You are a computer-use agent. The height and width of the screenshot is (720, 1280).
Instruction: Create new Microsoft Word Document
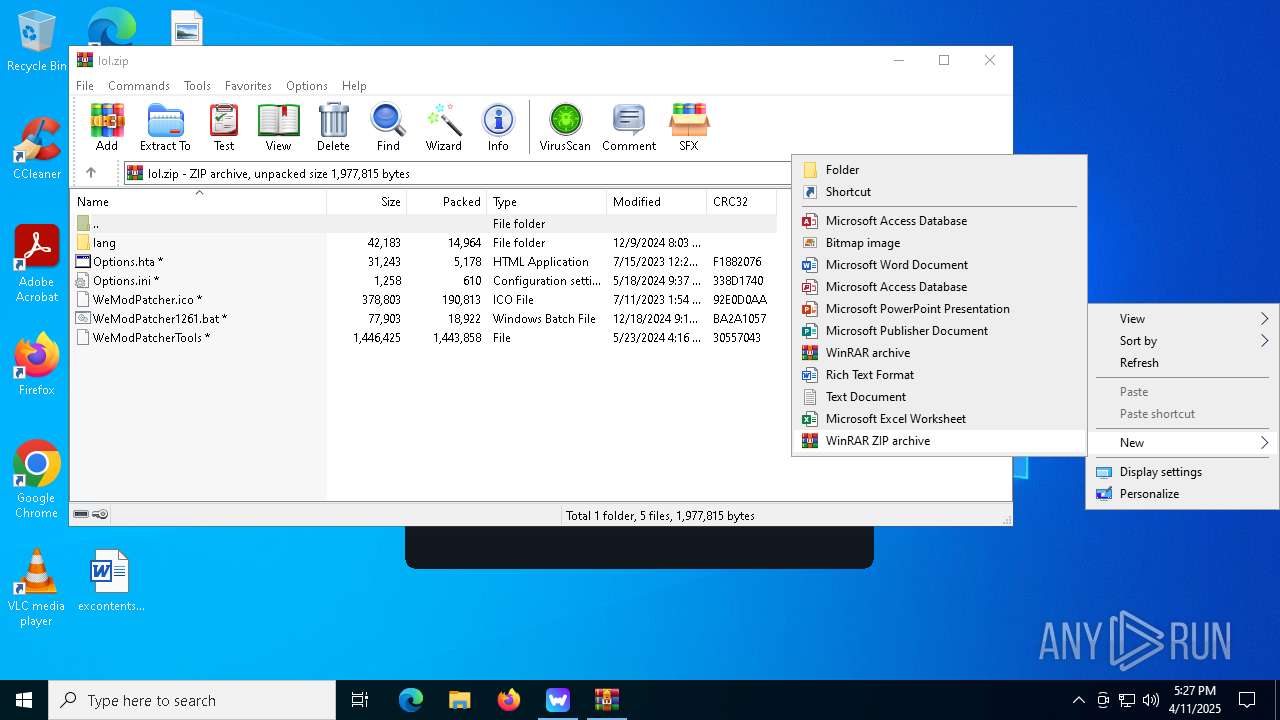(x=939, y=265)
